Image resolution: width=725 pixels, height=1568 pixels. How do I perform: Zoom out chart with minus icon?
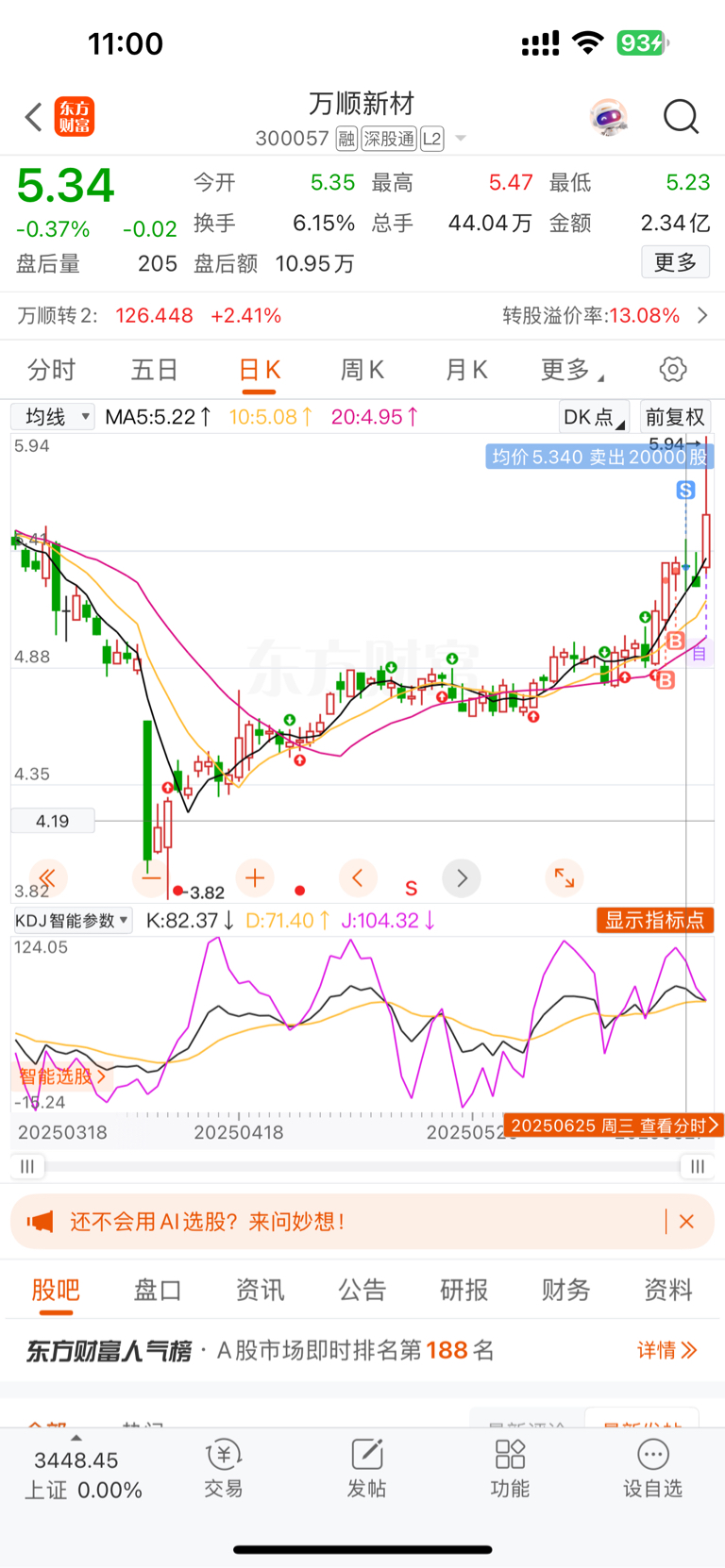151,879
